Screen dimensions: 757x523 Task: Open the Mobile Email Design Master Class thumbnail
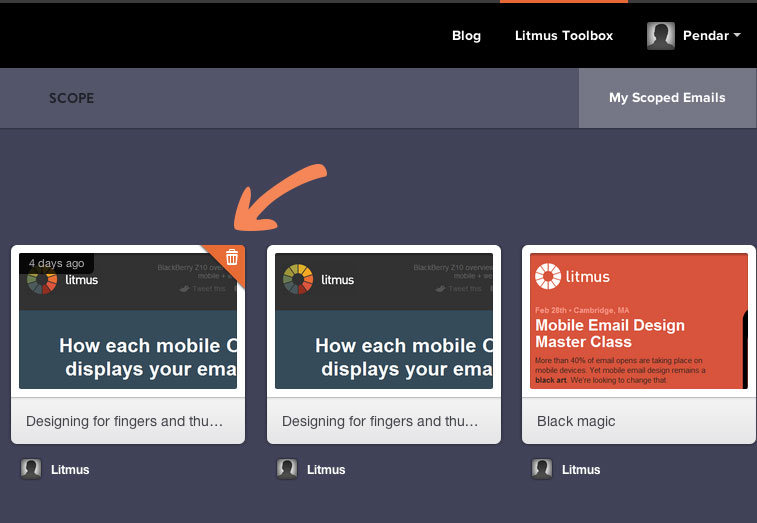(639, 321)
